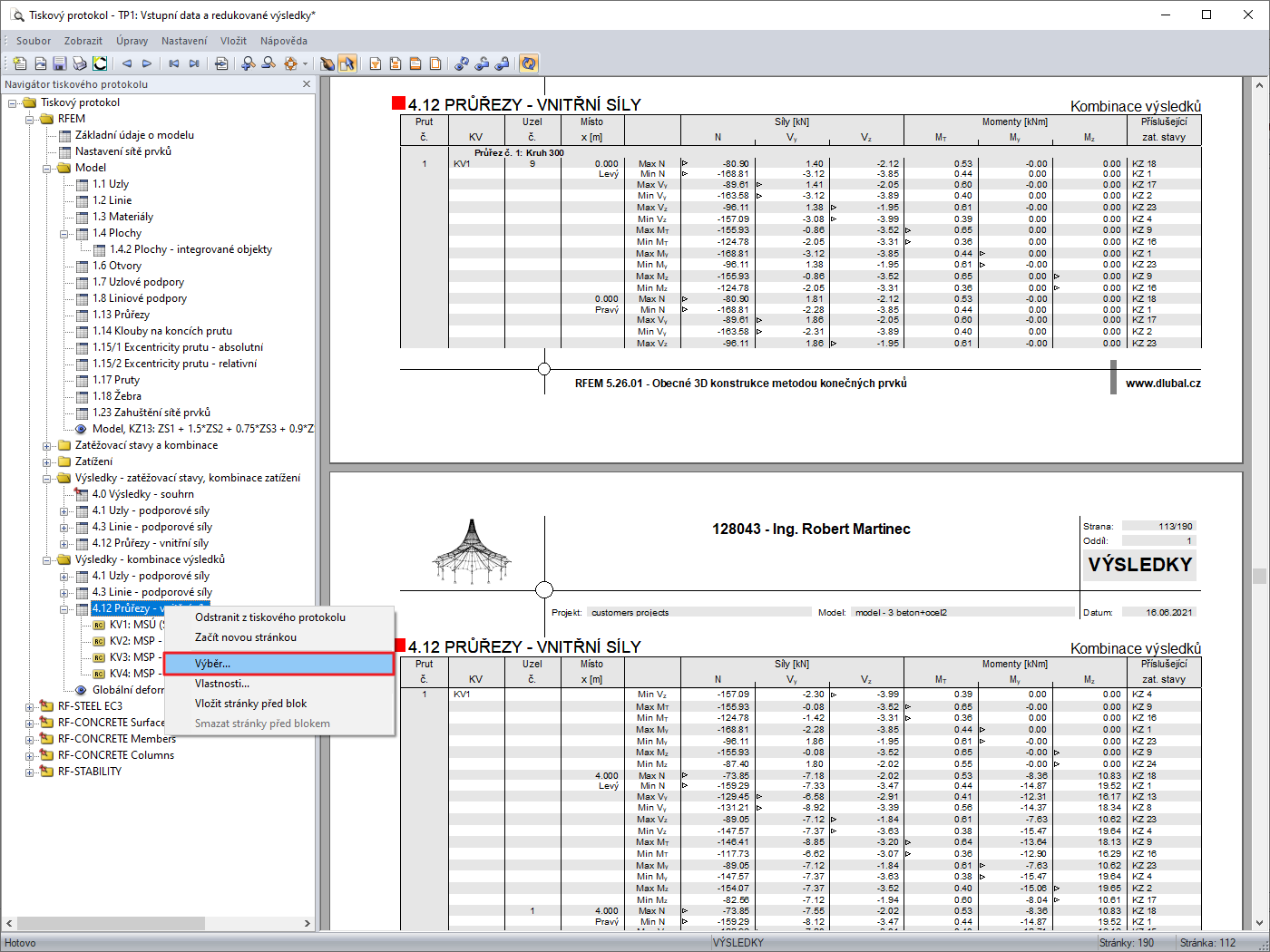This screenshot has width=1270, height=952.
Task: Expand the RF-STEEL EC3 node
Action: pyautogui.click(x=30, y=706)
